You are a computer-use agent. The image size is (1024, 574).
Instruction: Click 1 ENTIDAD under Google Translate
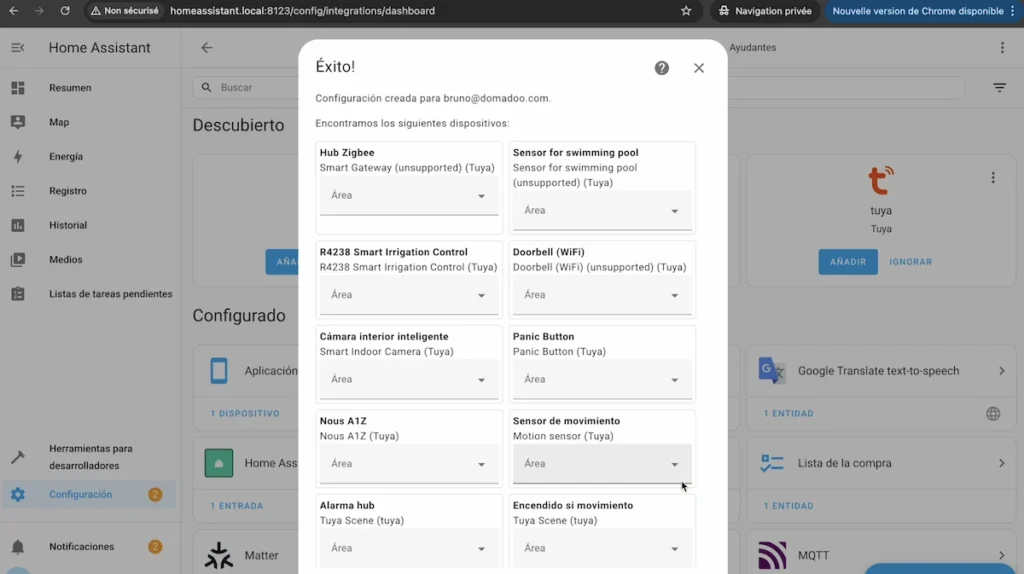[x=788, y=413]
